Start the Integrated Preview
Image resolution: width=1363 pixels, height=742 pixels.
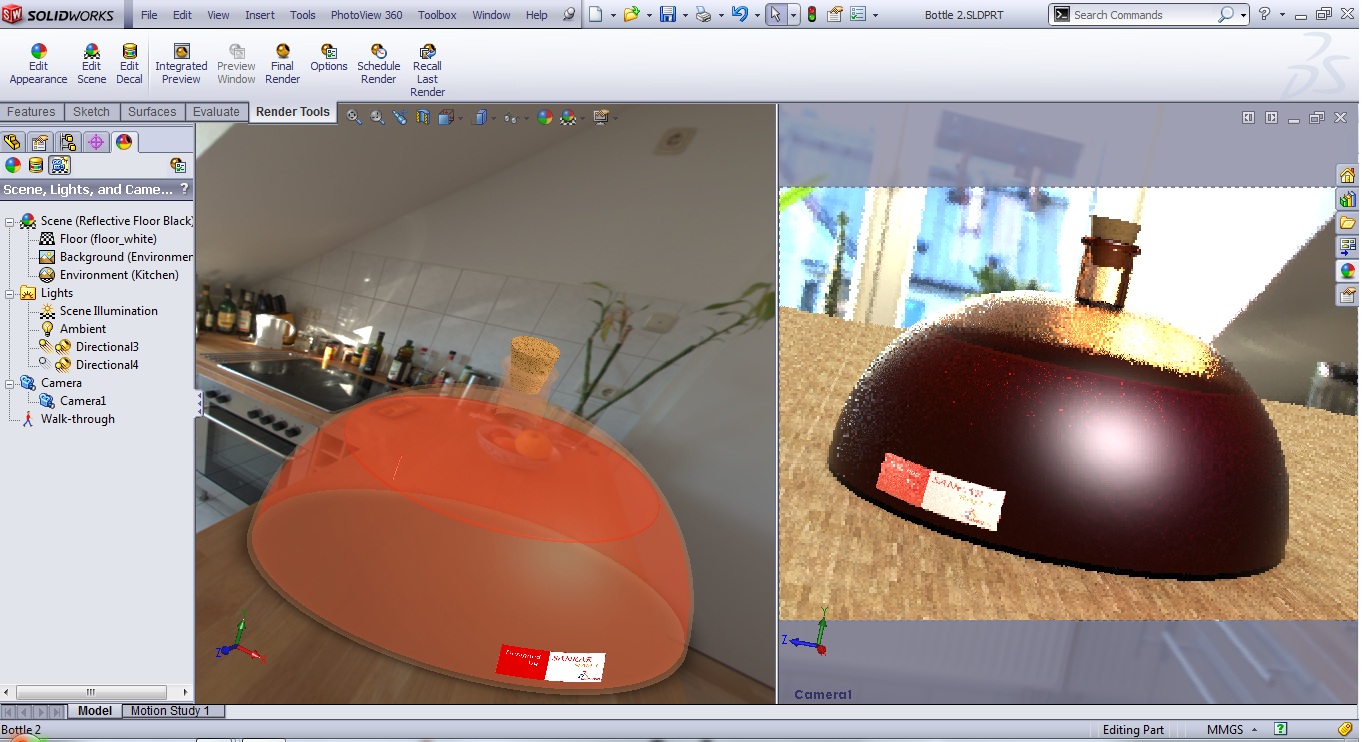point(181,64)
